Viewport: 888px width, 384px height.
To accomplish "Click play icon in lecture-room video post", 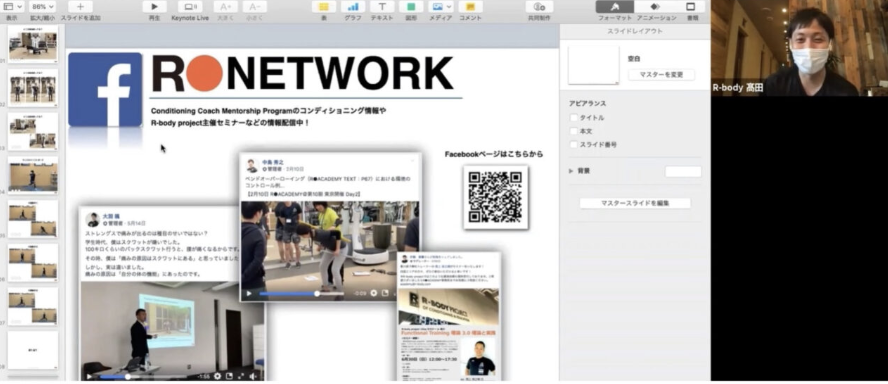I will pos(89,376).
